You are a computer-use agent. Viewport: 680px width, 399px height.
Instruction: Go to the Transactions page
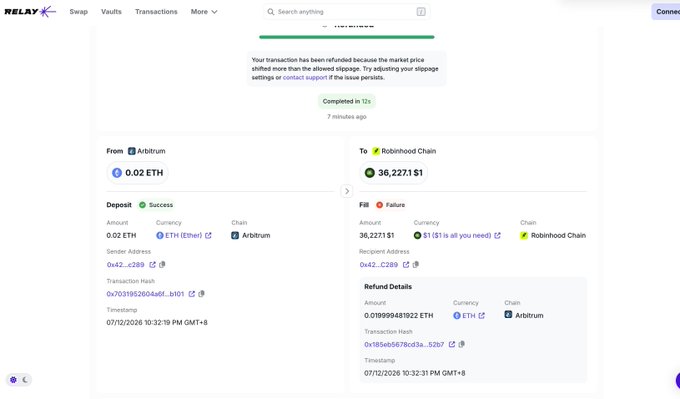(x=156, y=12)
